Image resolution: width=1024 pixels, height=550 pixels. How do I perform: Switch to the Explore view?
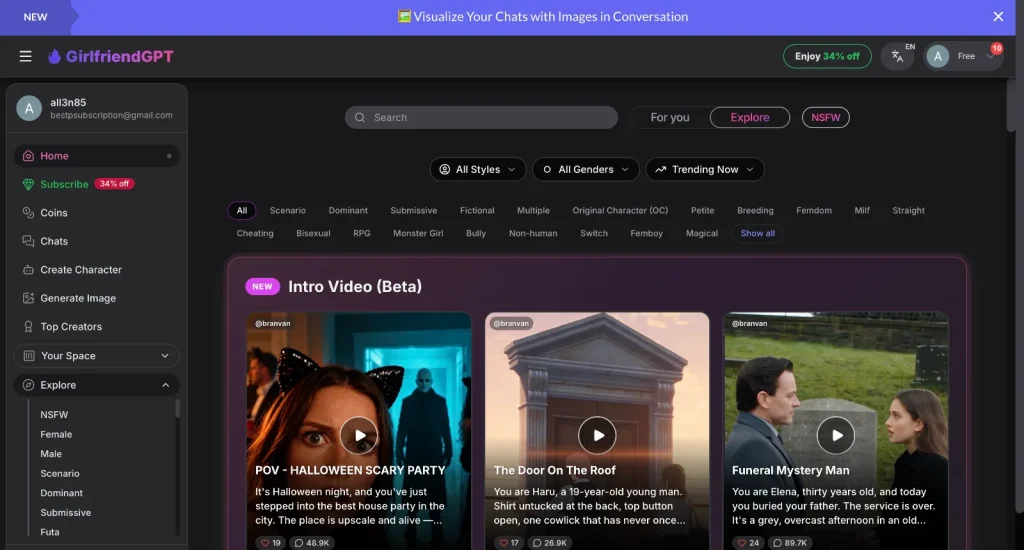click(x=750, y=118)
